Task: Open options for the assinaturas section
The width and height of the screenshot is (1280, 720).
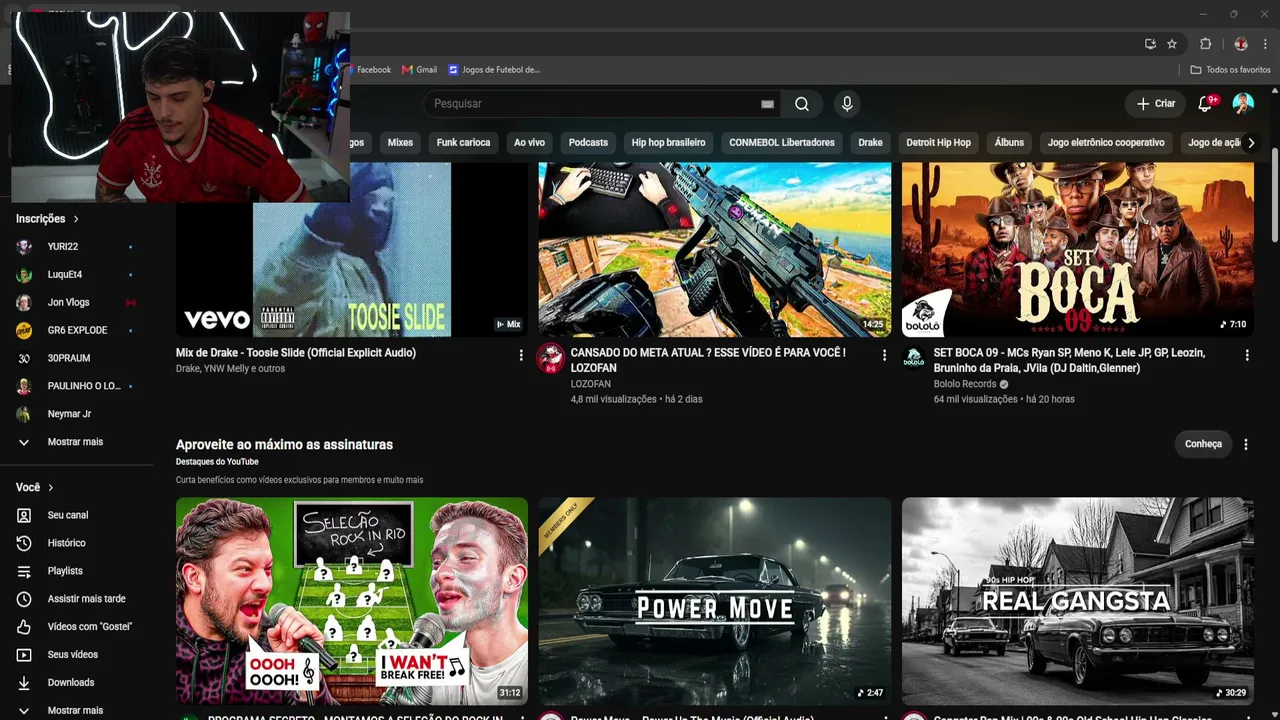Action: click(1246, 444)
